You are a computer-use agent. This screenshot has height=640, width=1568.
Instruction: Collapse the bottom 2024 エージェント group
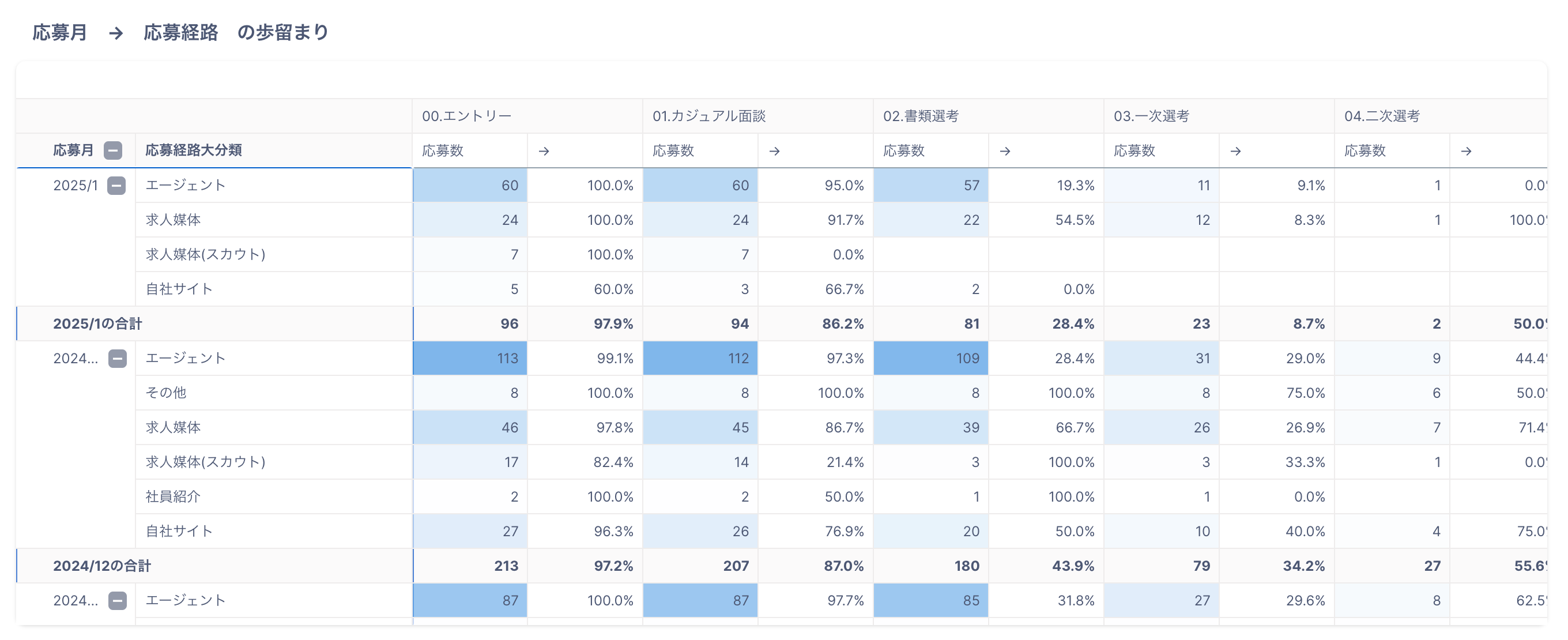[118, 600]
